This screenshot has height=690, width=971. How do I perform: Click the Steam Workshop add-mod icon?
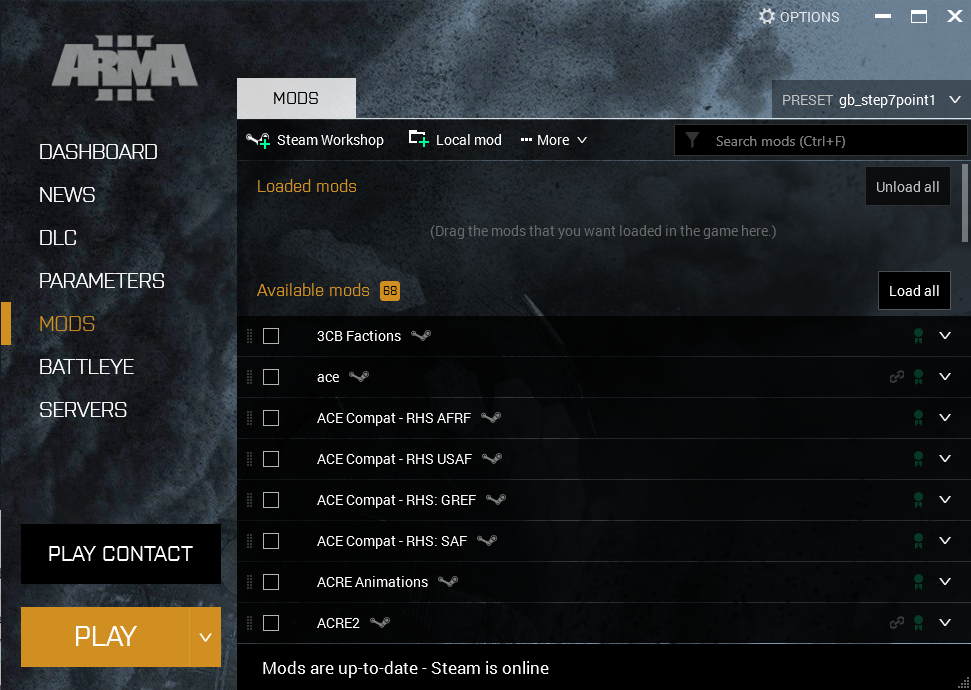pos(258,140)
